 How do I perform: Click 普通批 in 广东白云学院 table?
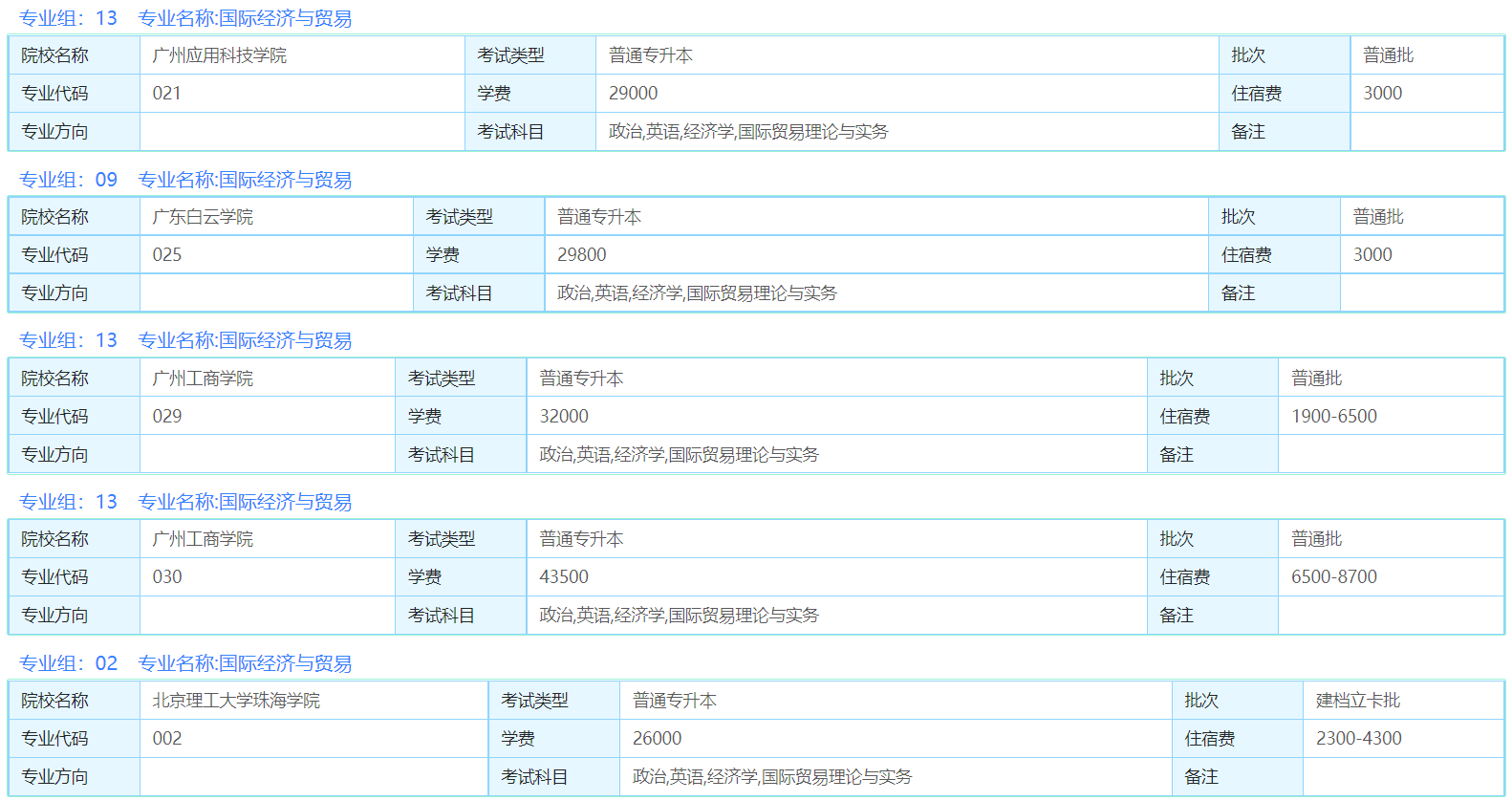1378,217
